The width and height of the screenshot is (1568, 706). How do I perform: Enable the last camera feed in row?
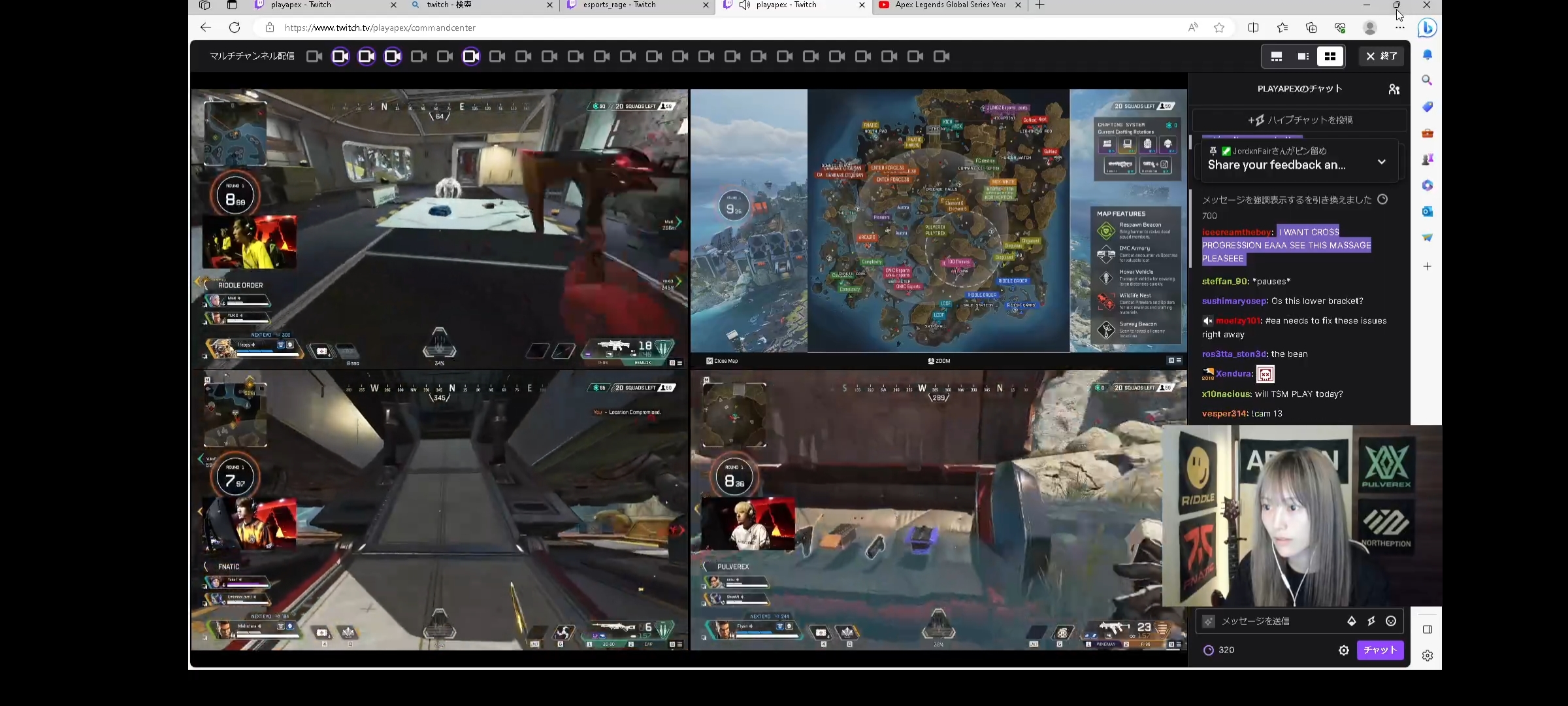pos(941,56)
